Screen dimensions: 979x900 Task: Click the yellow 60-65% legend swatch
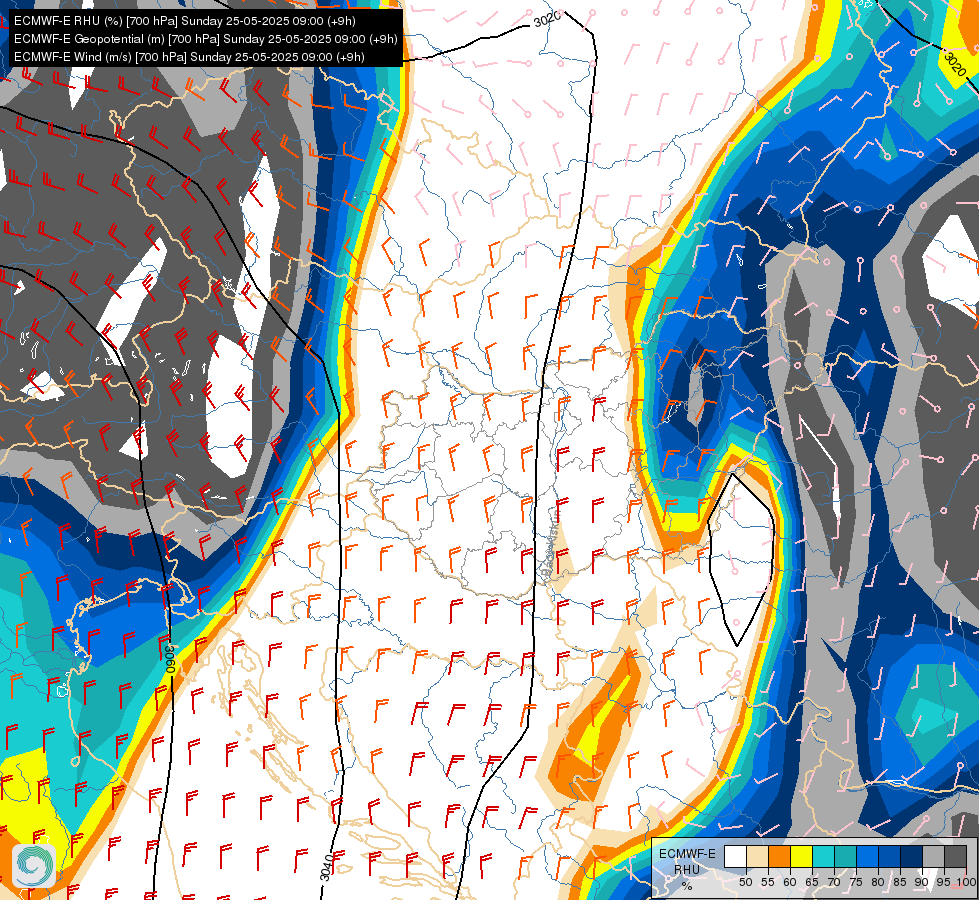(801, 857)
